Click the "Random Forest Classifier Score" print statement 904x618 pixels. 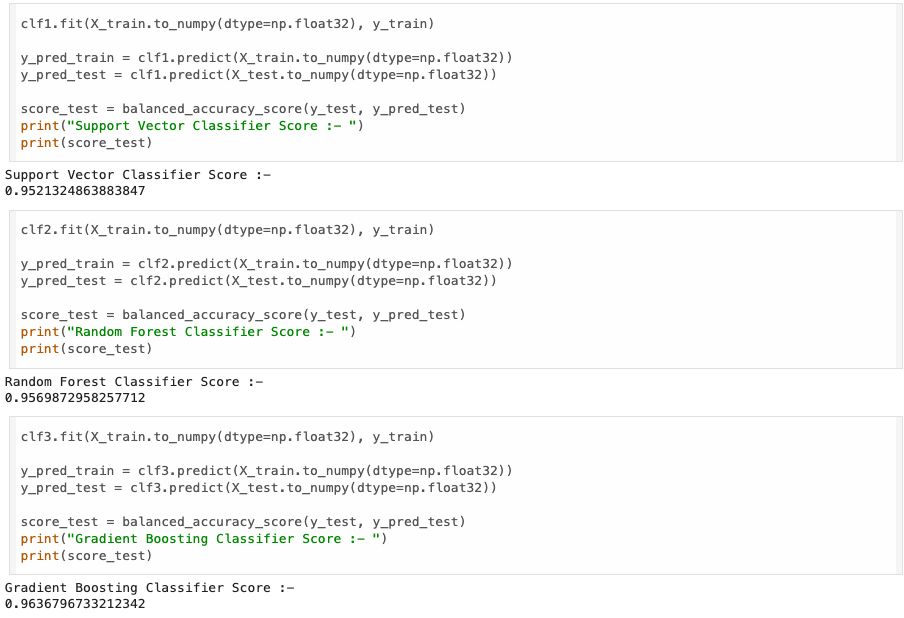[188, 332]
